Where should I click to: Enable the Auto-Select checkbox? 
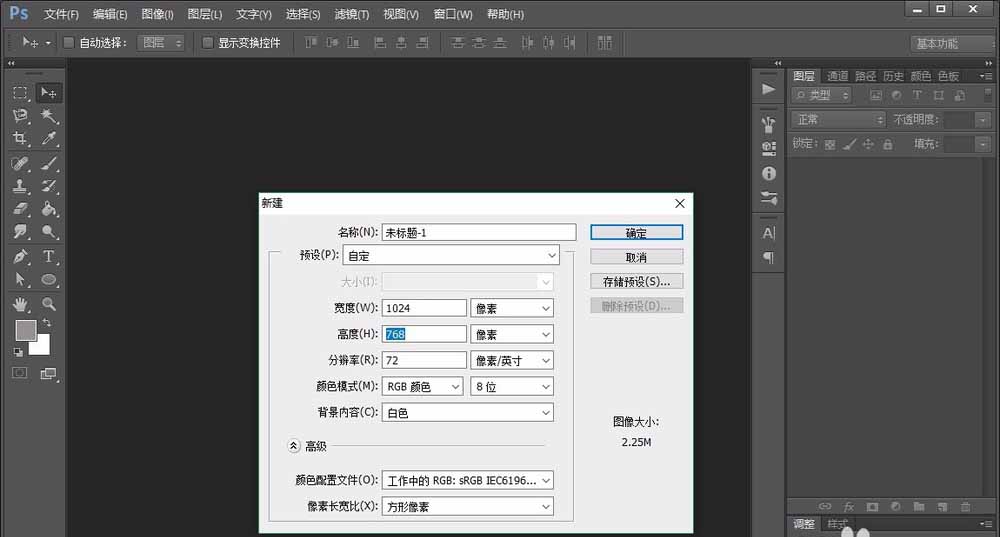click(x=69, y=43)
